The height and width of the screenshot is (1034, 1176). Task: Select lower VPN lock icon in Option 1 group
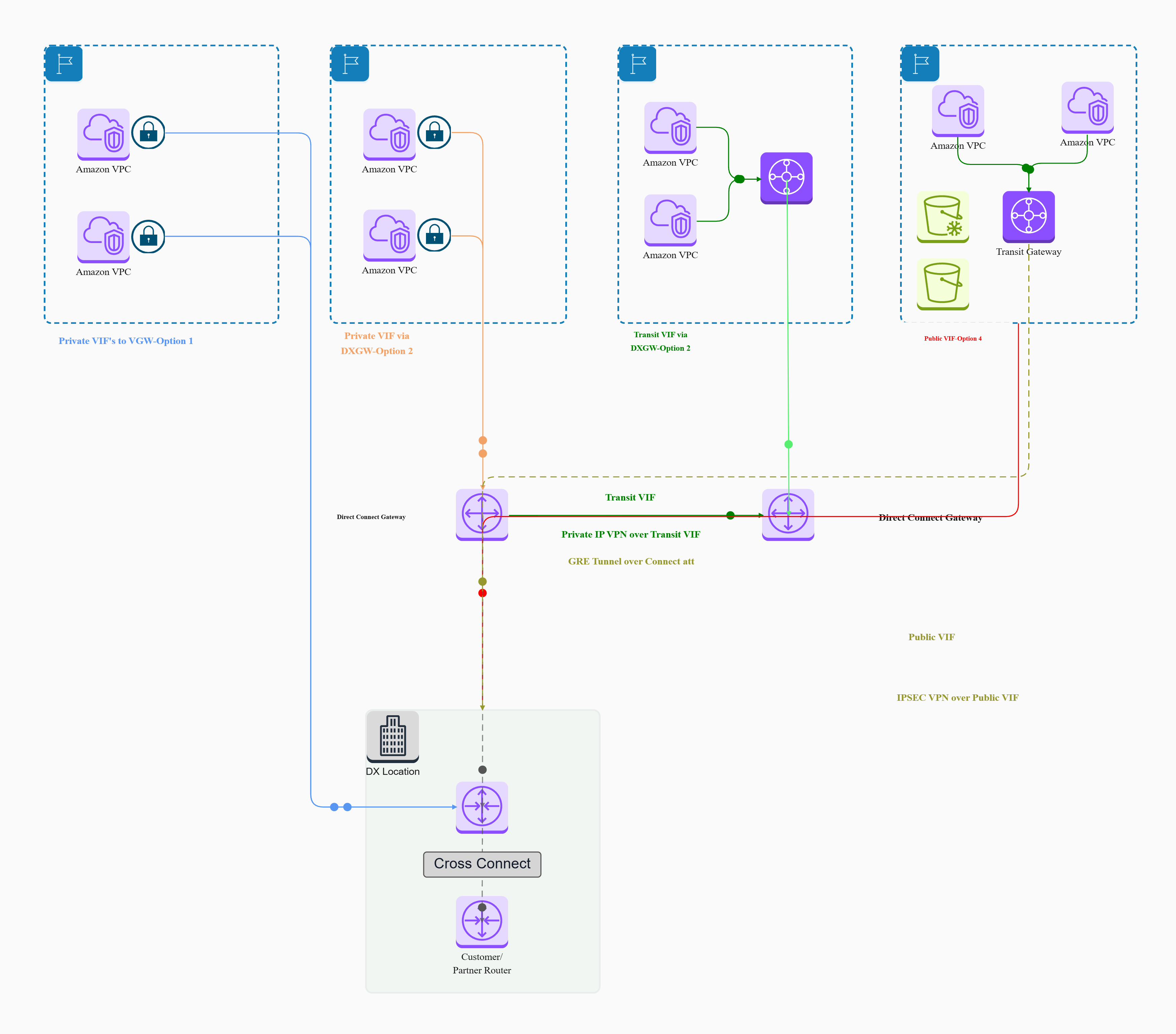click(148, 237)
